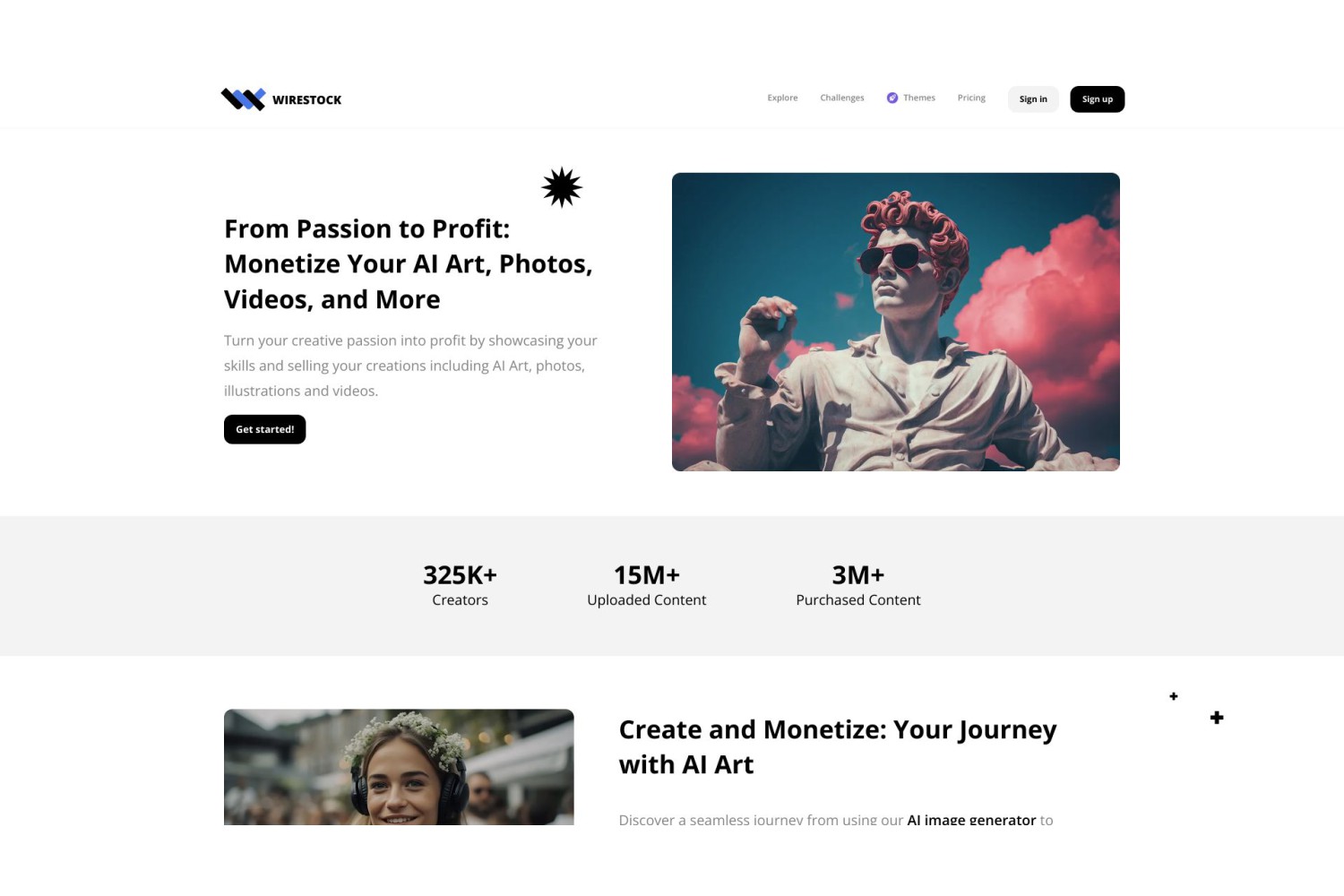
Task: Click the 325K+ Creators statistic
Action: [x=460, y=586]
